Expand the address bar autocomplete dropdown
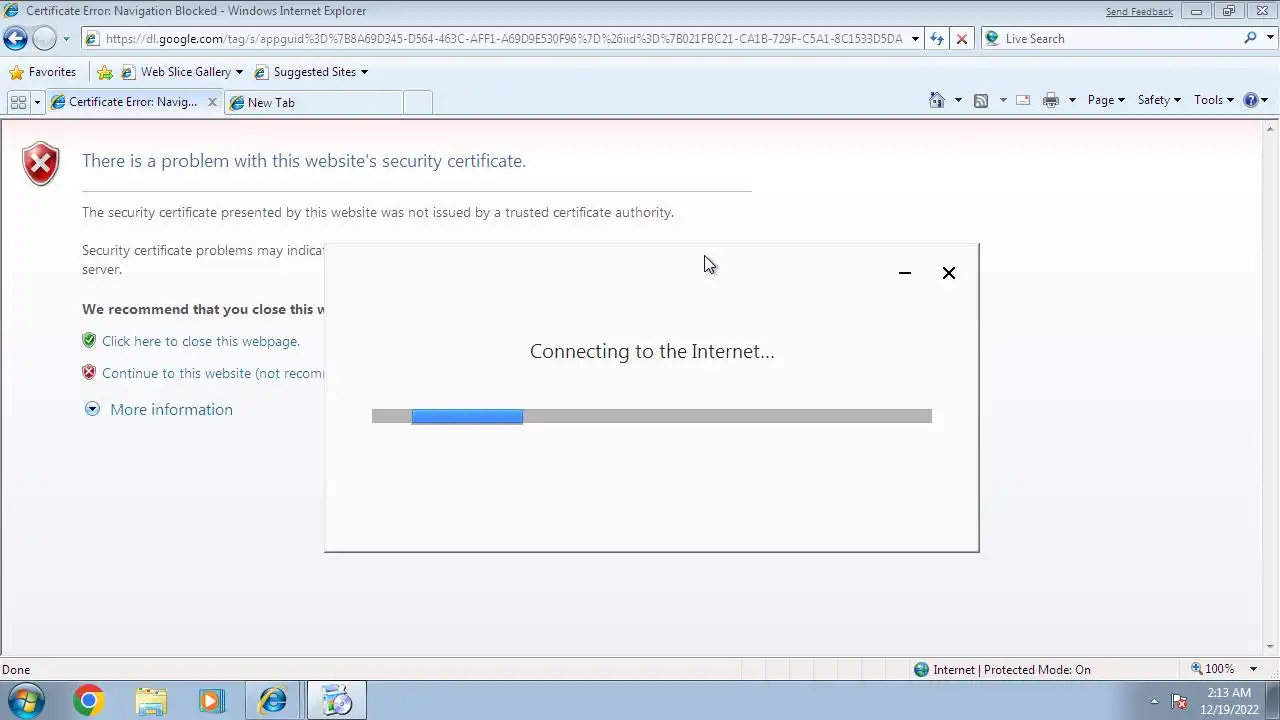The height and width of the screenshot is (720, 1280). coord(915,39)
